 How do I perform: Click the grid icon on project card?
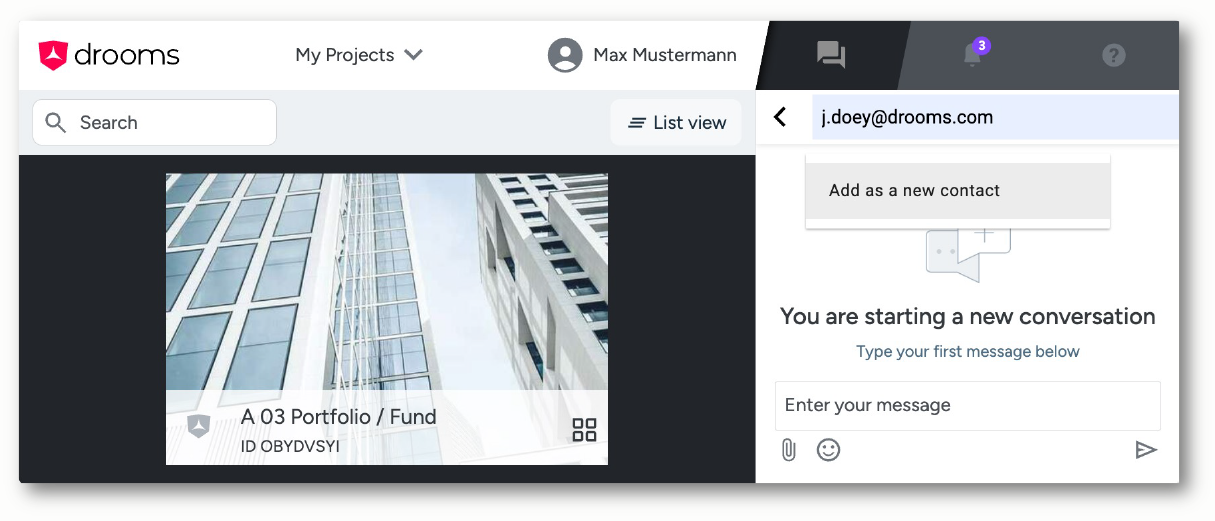pos(584,430)
